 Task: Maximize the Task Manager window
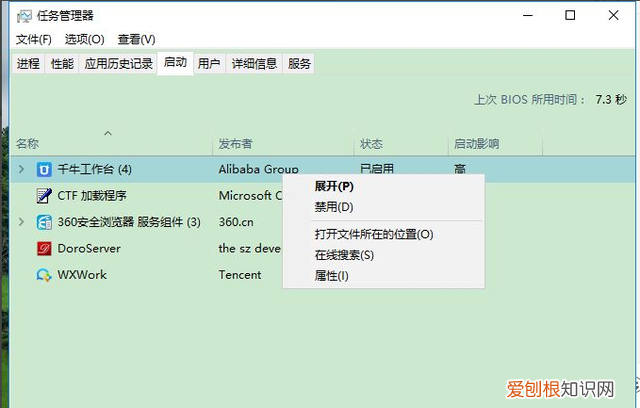570,16
